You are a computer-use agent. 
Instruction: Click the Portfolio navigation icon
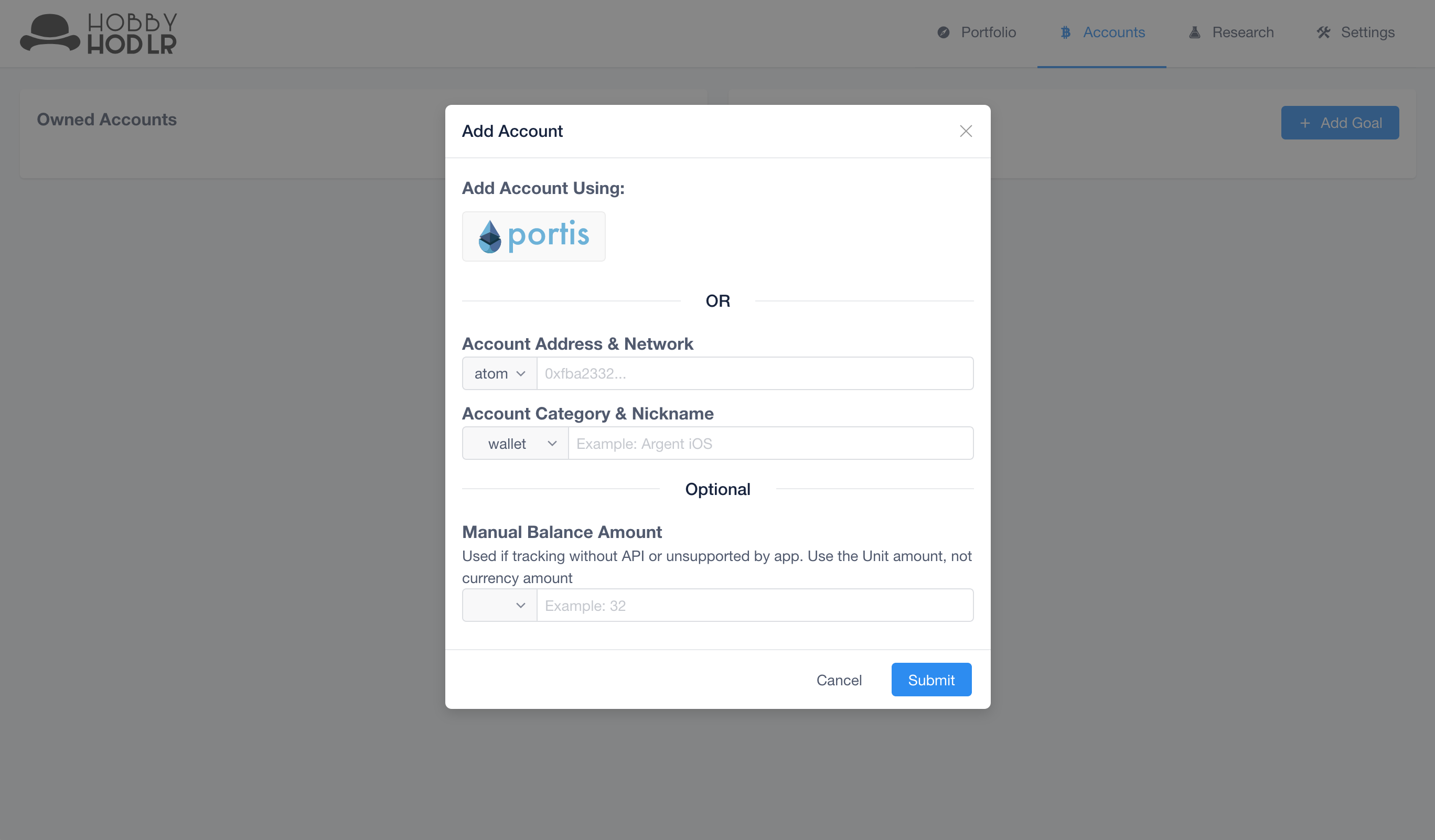coord(943,32)
